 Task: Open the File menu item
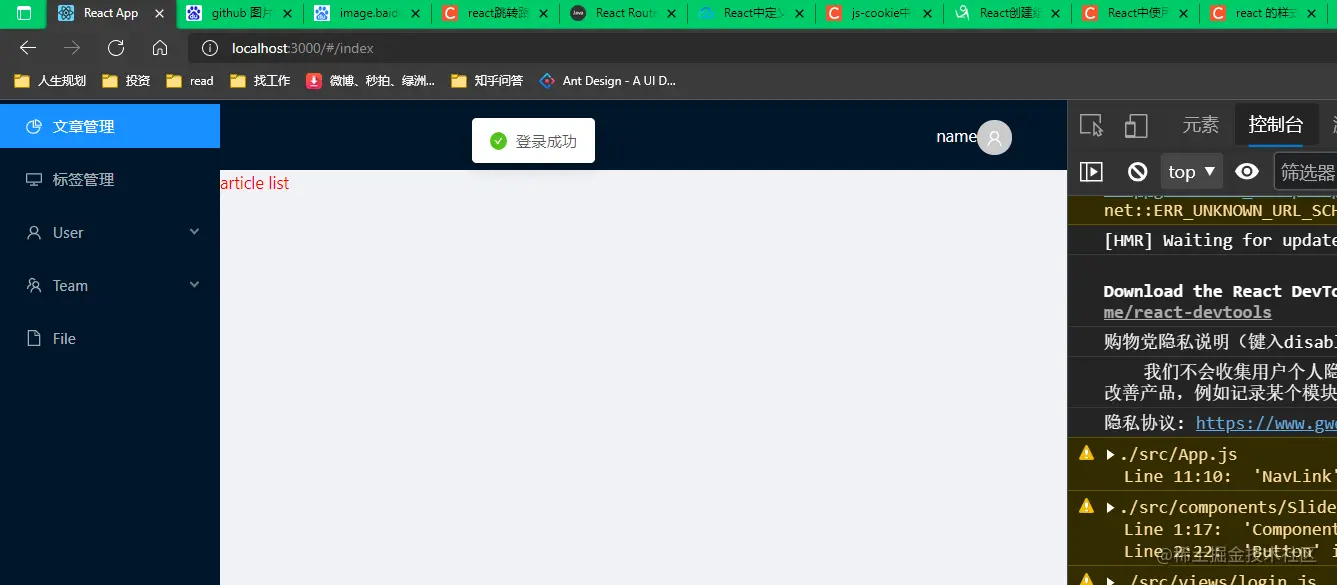pos(110,338)
